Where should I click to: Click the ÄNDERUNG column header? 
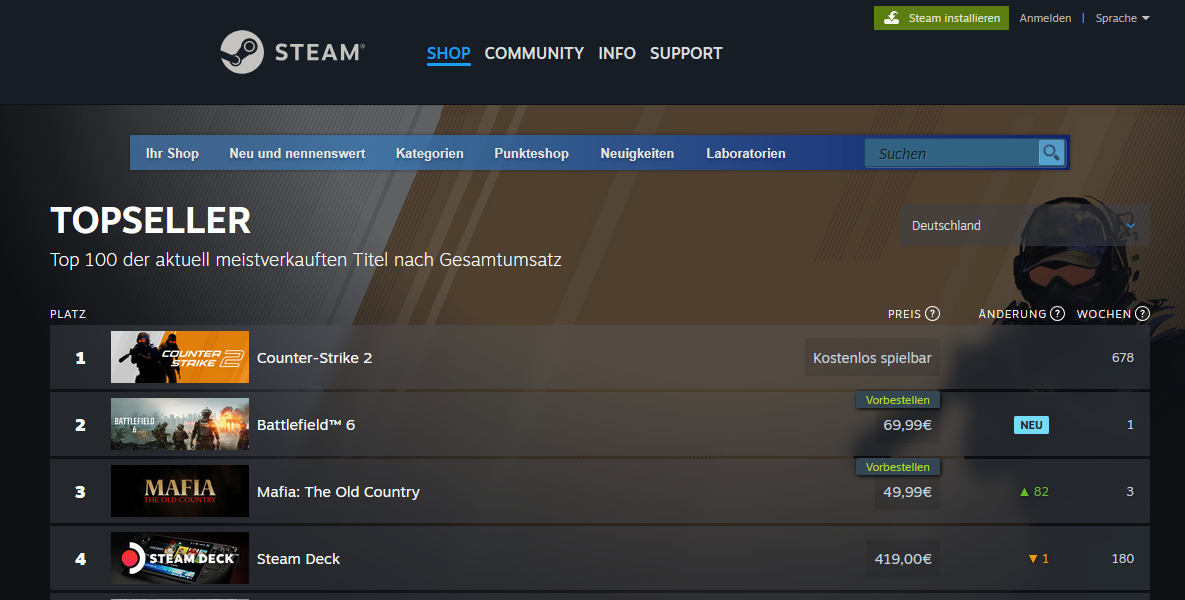[1013, 314]
